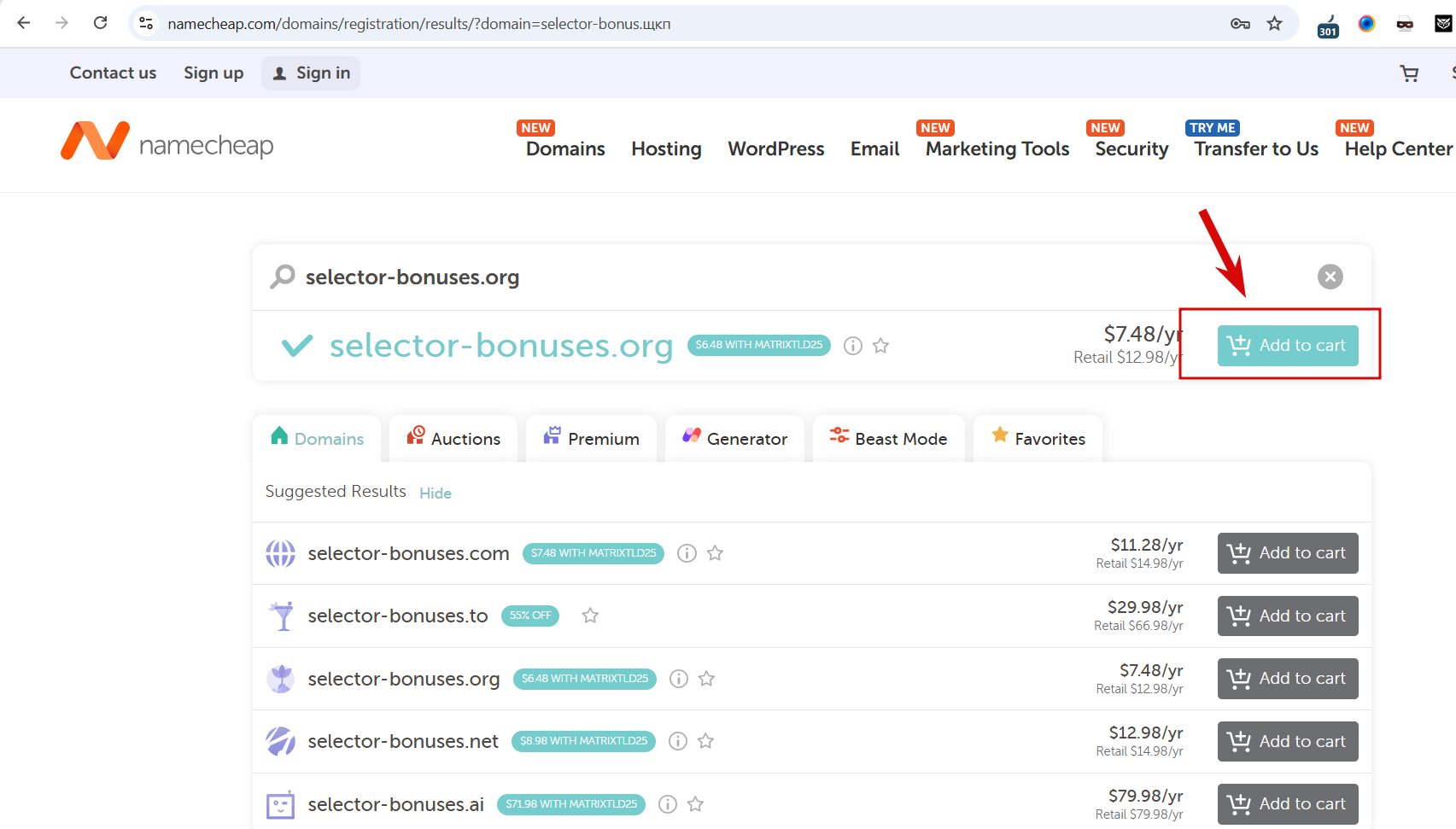The height and width of the screenshot is (829, 1456).
Task: Add selector-bonuses.com to cart
Action: click(x=1287, y=553)
